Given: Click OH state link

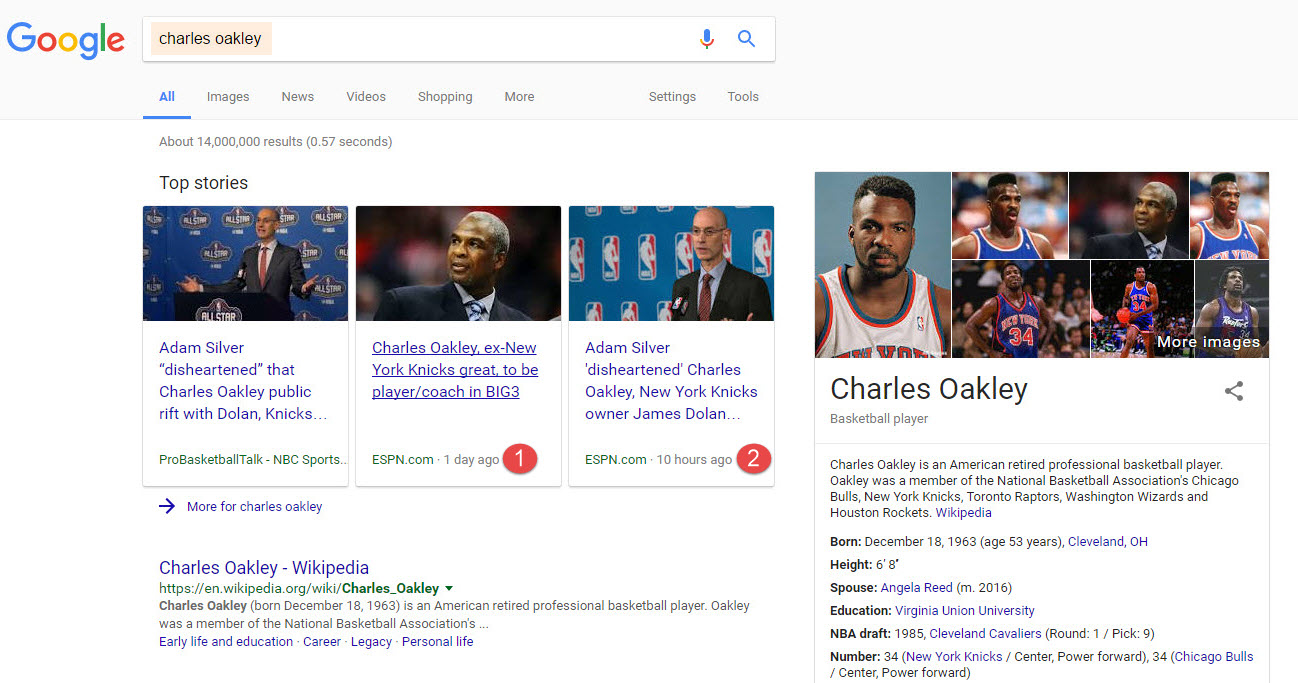Looking at the screenshot, I should tap(1138, 542).
